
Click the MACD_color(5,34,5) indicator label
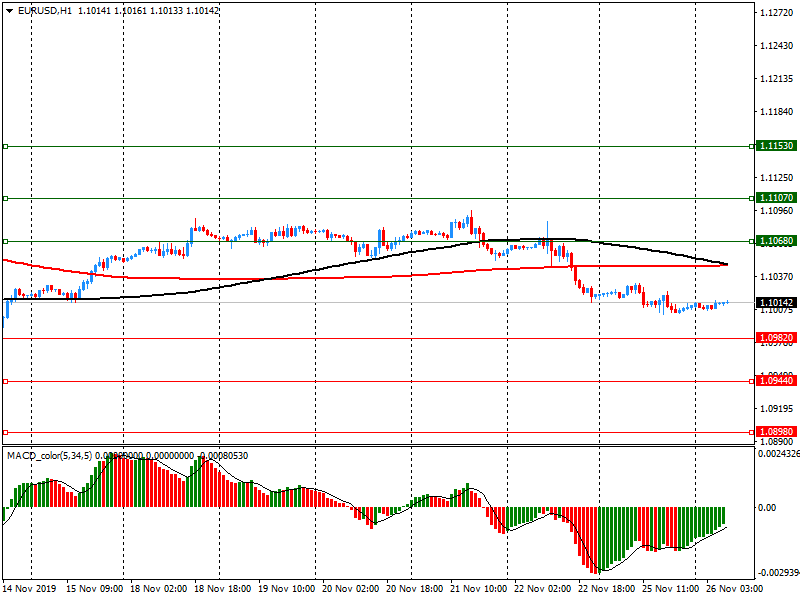(x=50, y=455)
